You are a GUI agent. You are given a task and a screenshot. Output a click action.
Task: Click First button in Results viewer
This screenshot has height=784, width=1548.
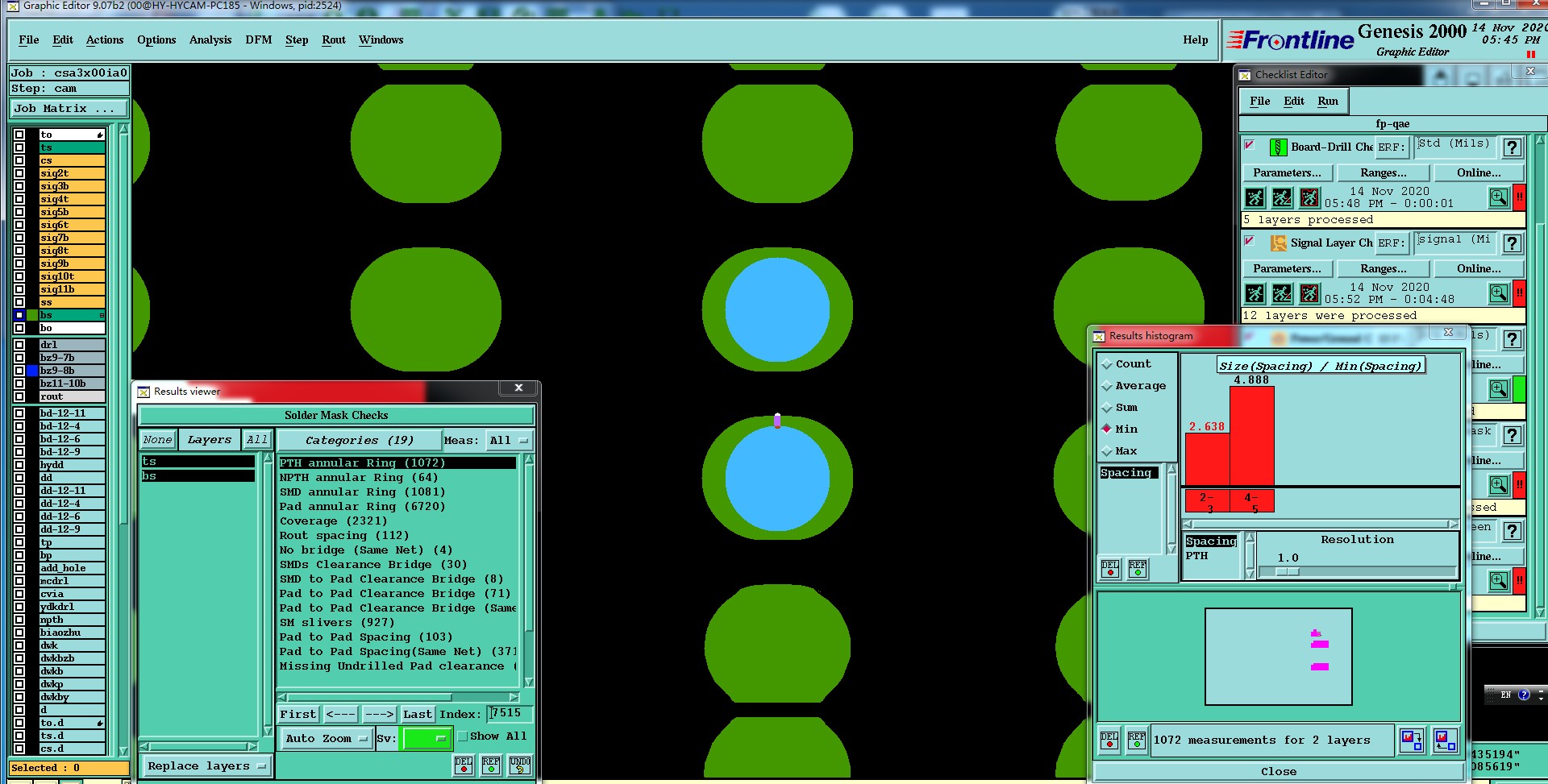(x=298, y=714)
